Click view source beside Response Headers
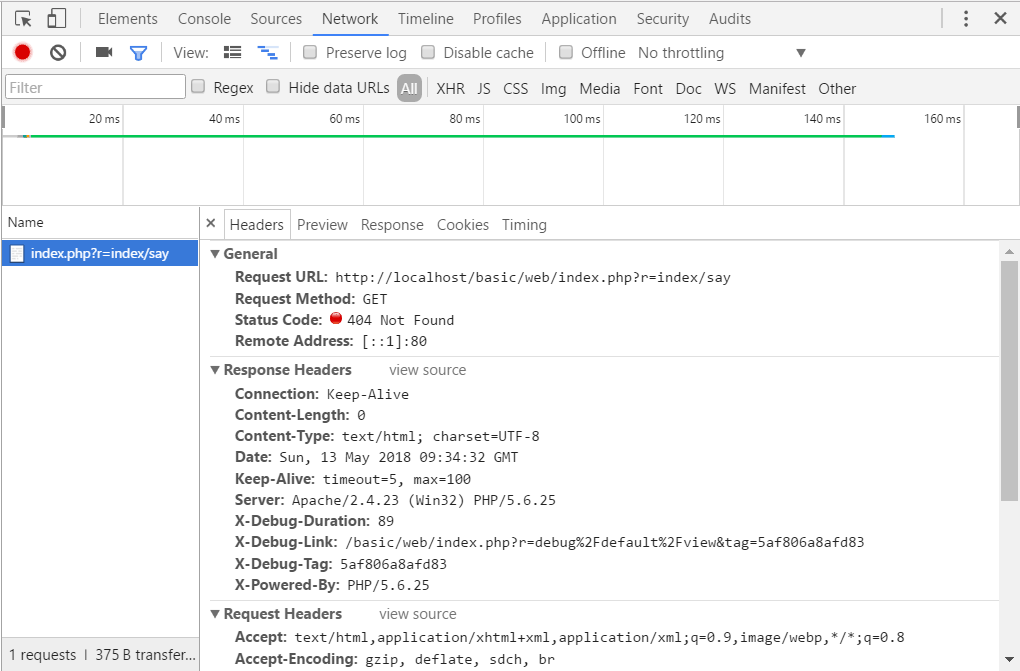Viewport: 1020px width, 671px height. (427, 370)
